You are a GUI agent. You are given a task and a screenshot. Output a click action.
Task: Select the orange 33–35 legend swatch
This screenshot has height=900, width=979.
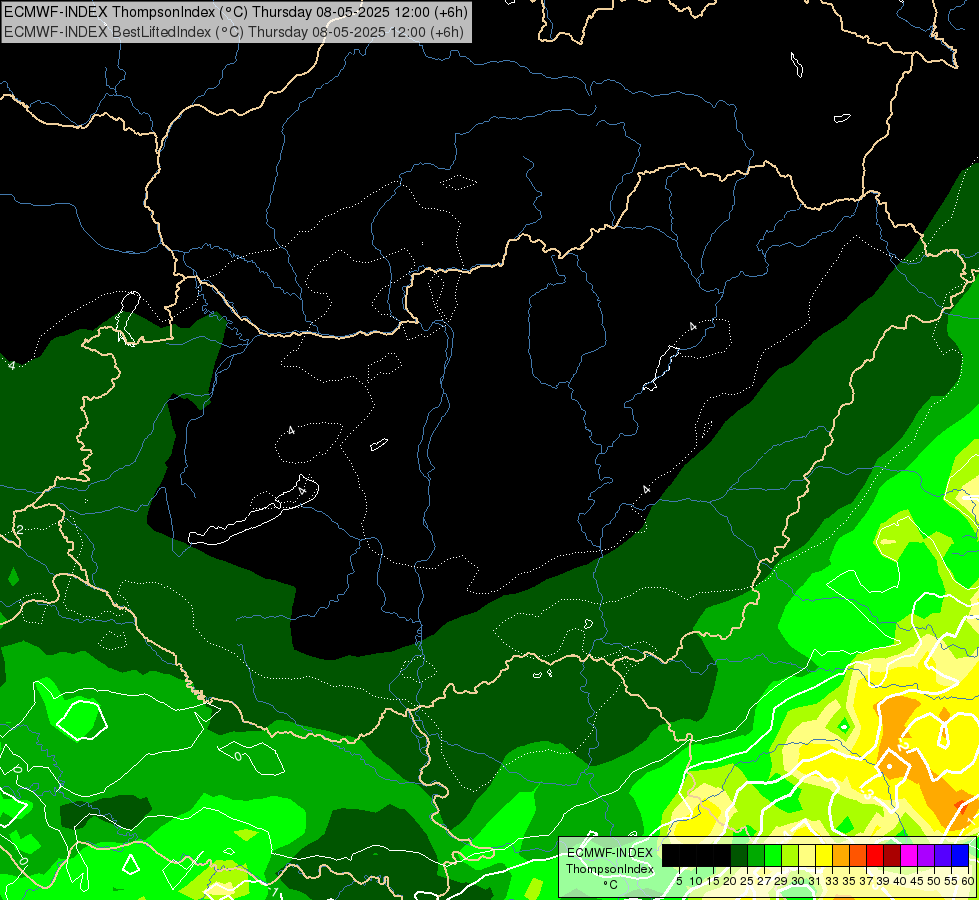(841, 855)
